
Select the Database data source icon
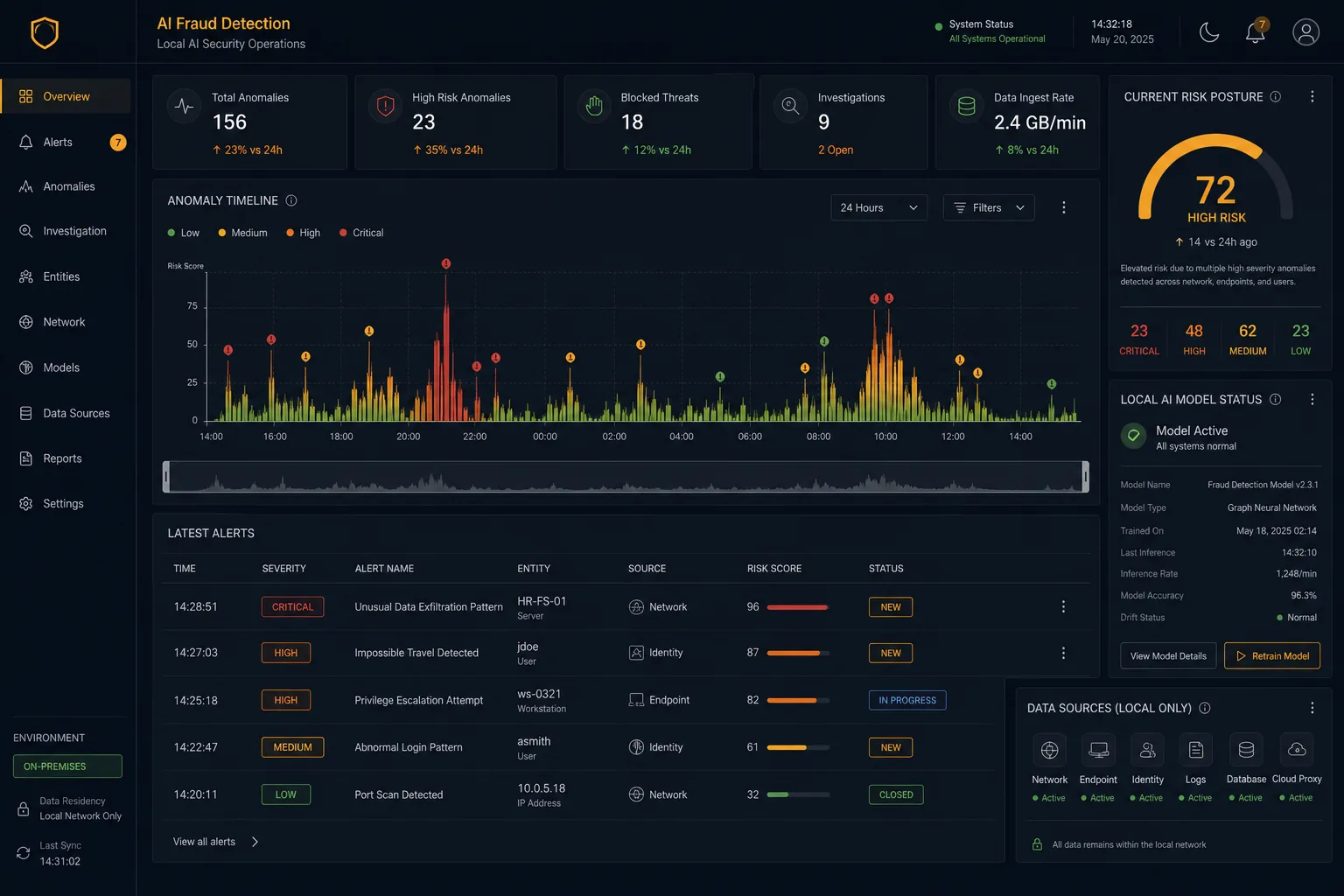click(1246, 750)
